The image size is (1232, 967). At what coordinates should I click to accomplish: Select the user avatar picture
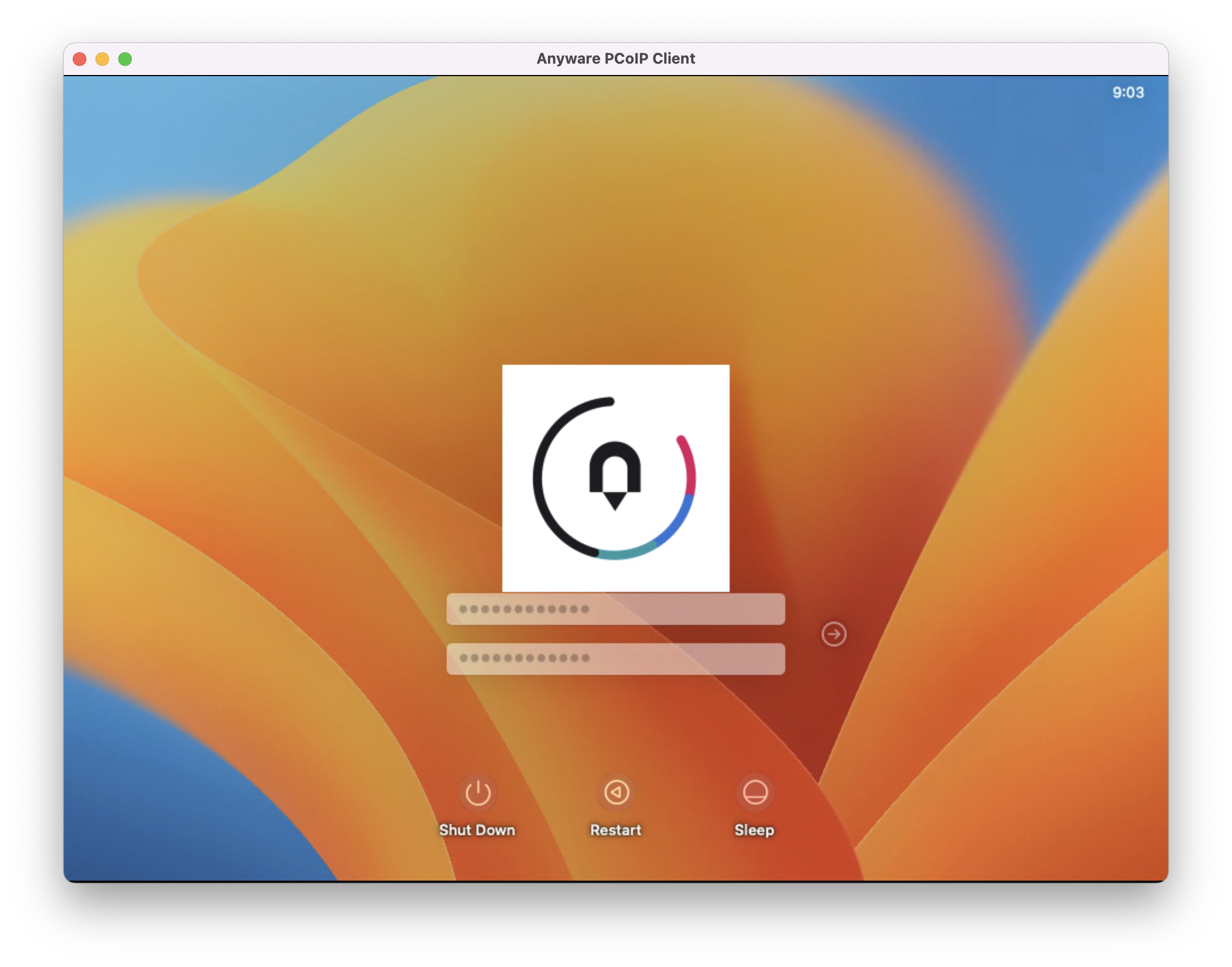point(615,478)
